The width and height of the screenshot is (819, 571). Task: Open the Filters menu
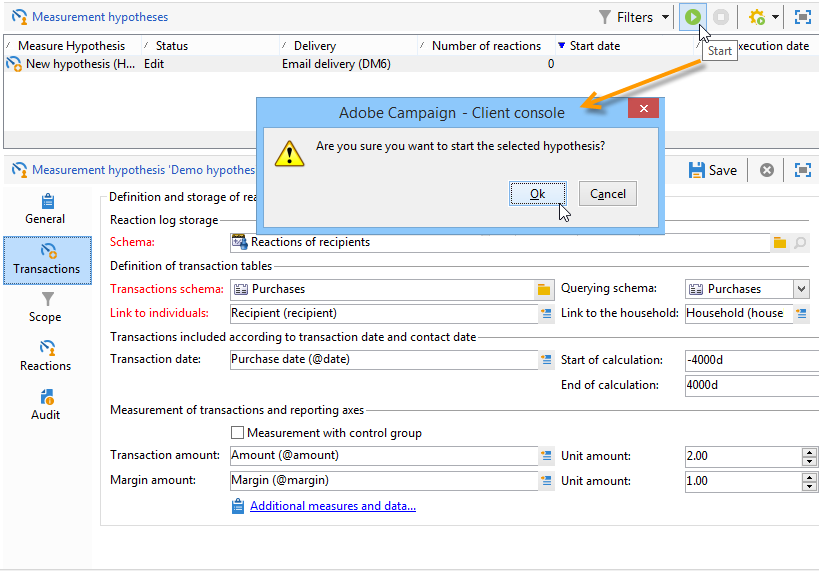[x=634, y=17]
